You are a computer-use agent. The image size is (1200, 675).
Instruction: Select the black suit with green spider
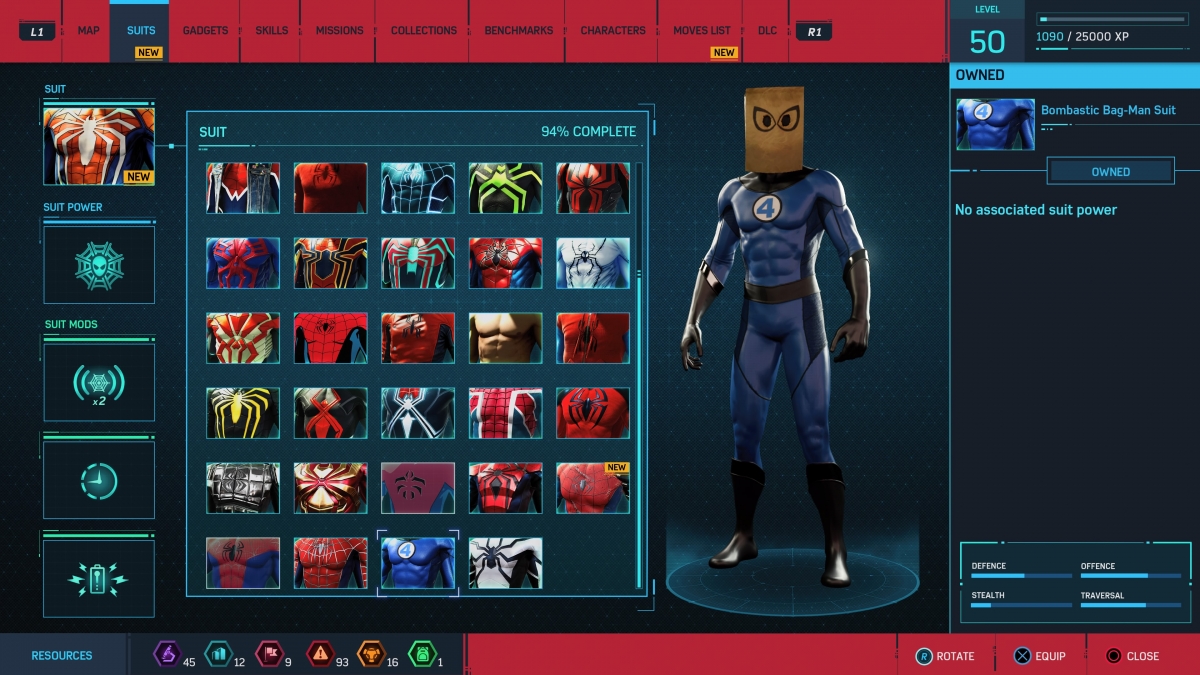coord(505,188)
